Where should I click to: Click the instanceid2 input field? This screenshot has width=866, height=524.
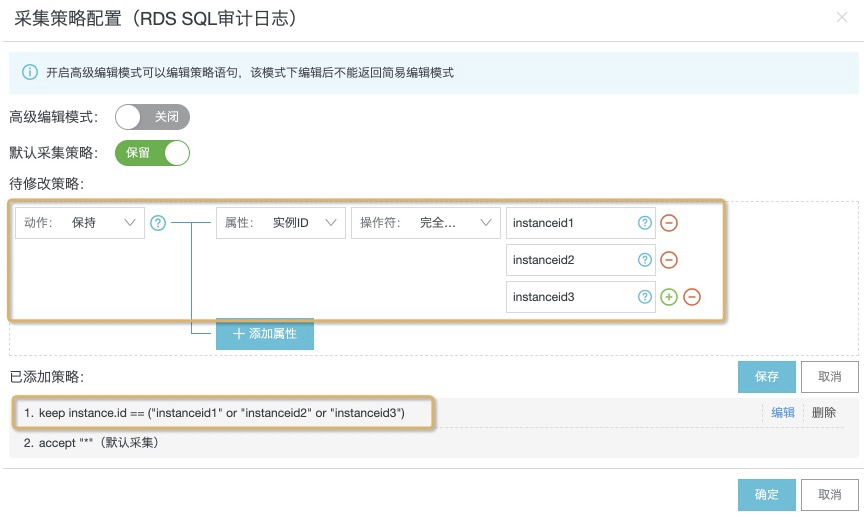click(x=580, y=260)
